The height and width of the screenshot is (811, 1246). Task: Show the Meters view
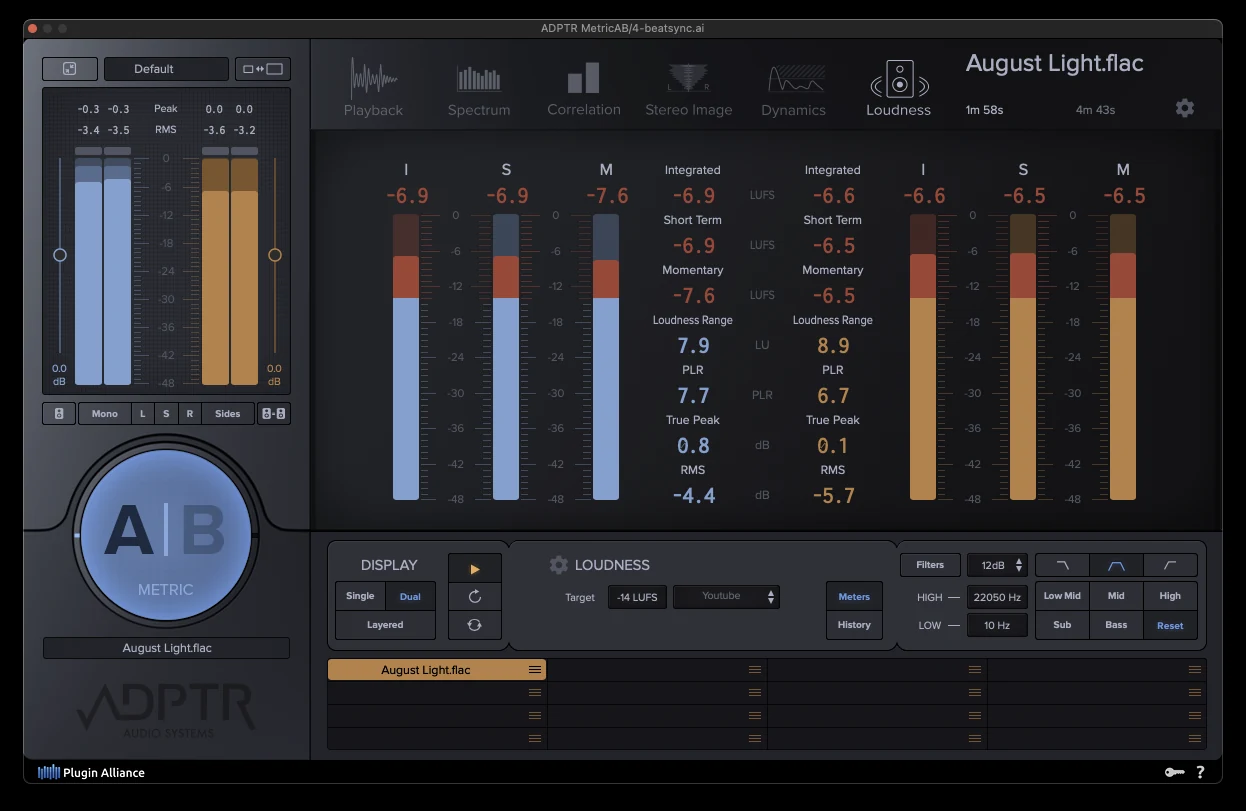pyautogui.click(x=854, y=596)
